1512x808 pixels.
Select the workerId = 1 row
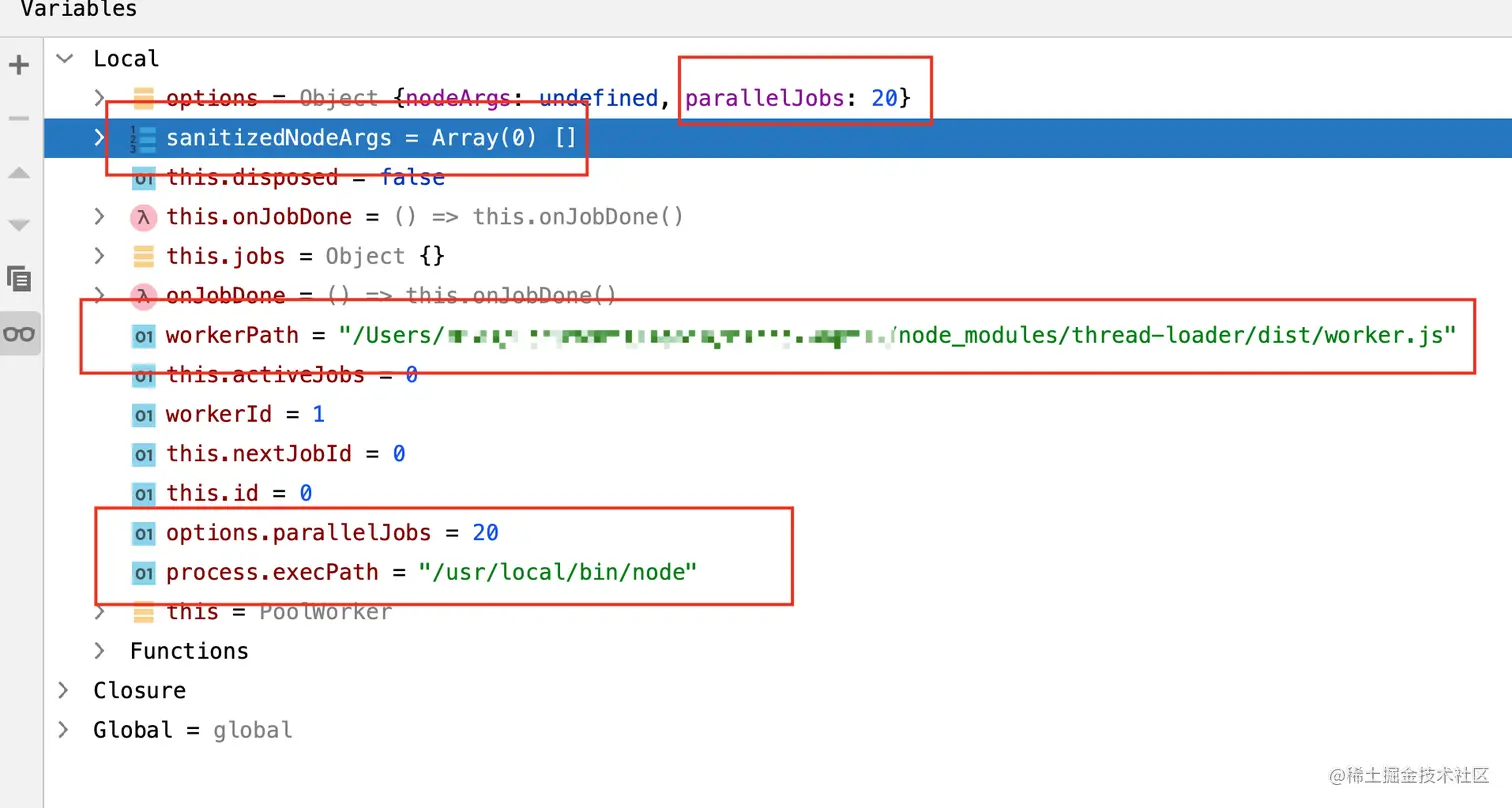(x=777, y=414)
